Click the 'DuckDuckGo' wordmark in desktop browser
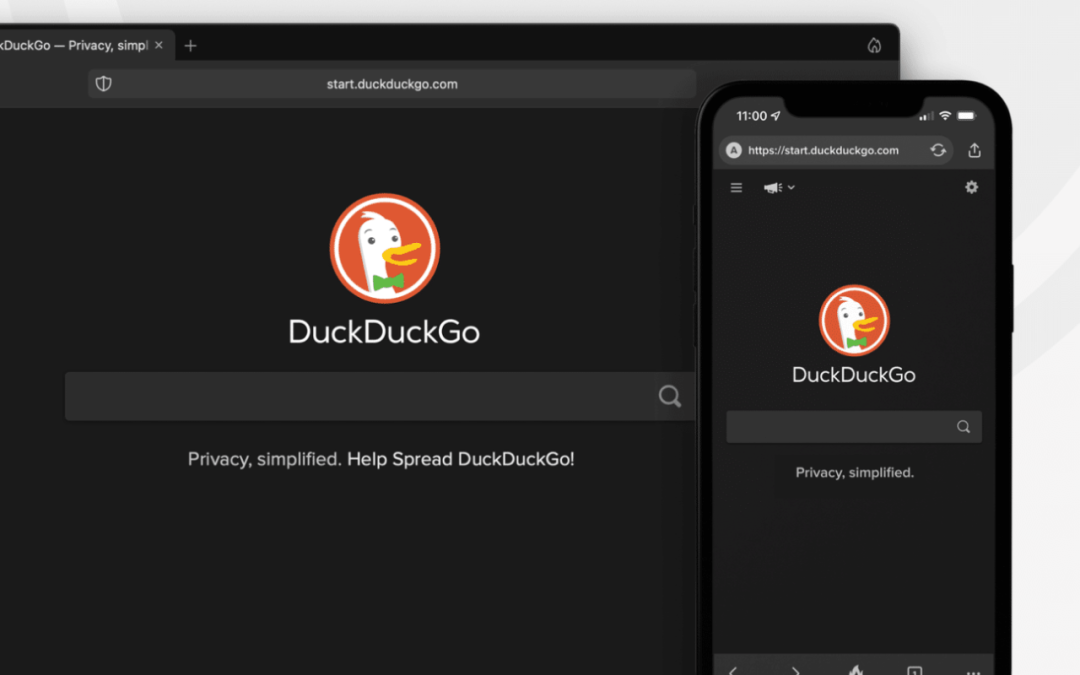 point(384,332)
